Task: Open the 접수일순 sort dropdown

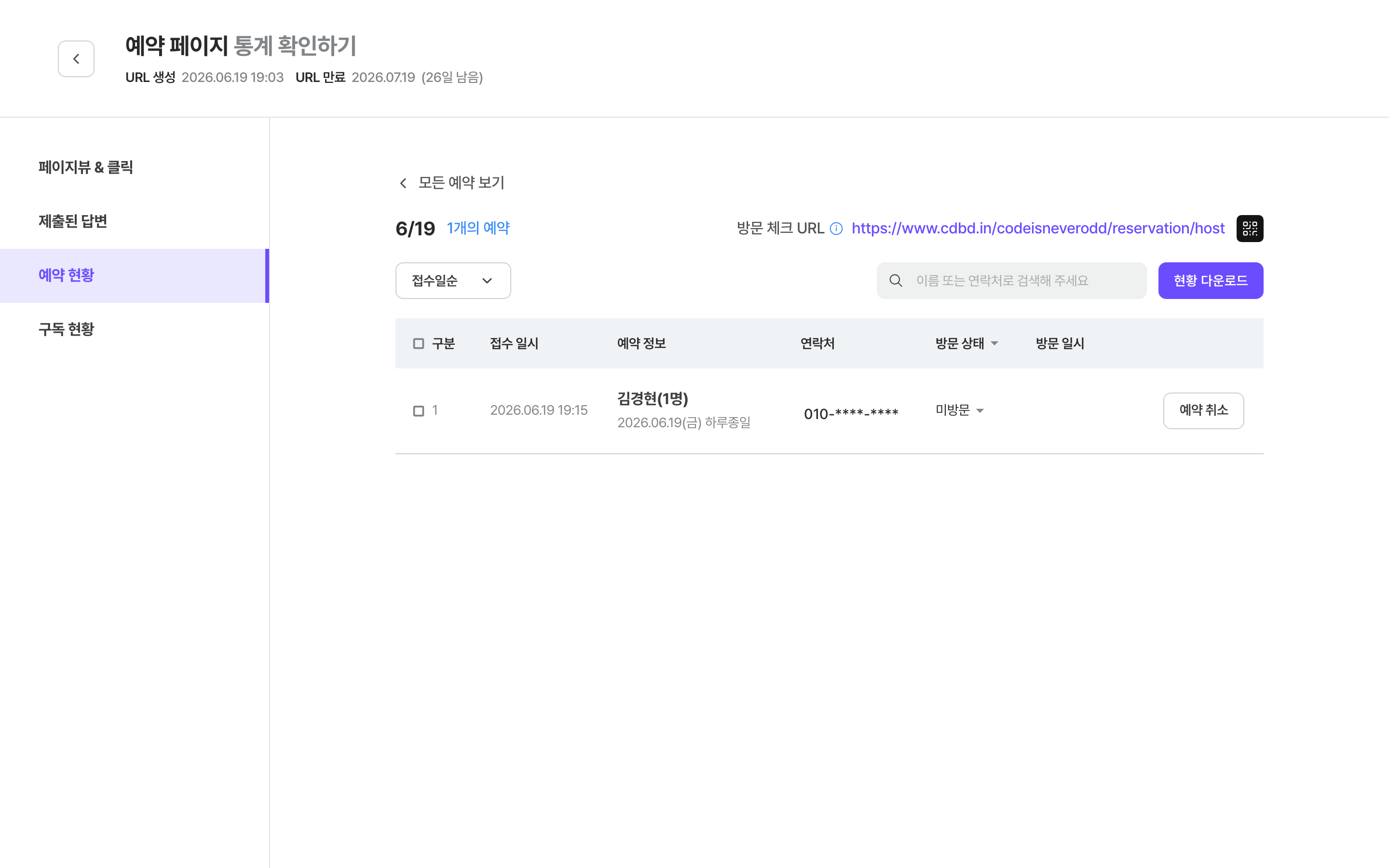Action: tap(453, 281)
